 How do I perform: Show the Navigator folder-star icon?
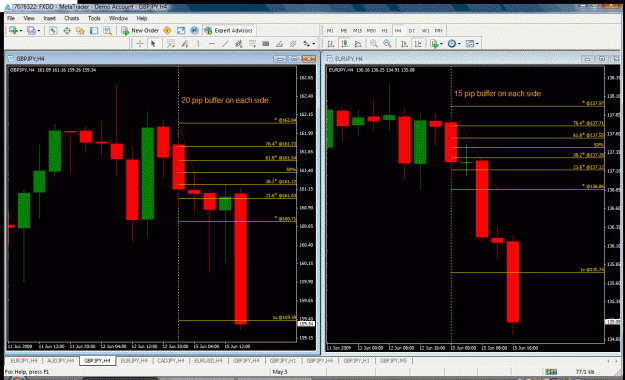80,31
